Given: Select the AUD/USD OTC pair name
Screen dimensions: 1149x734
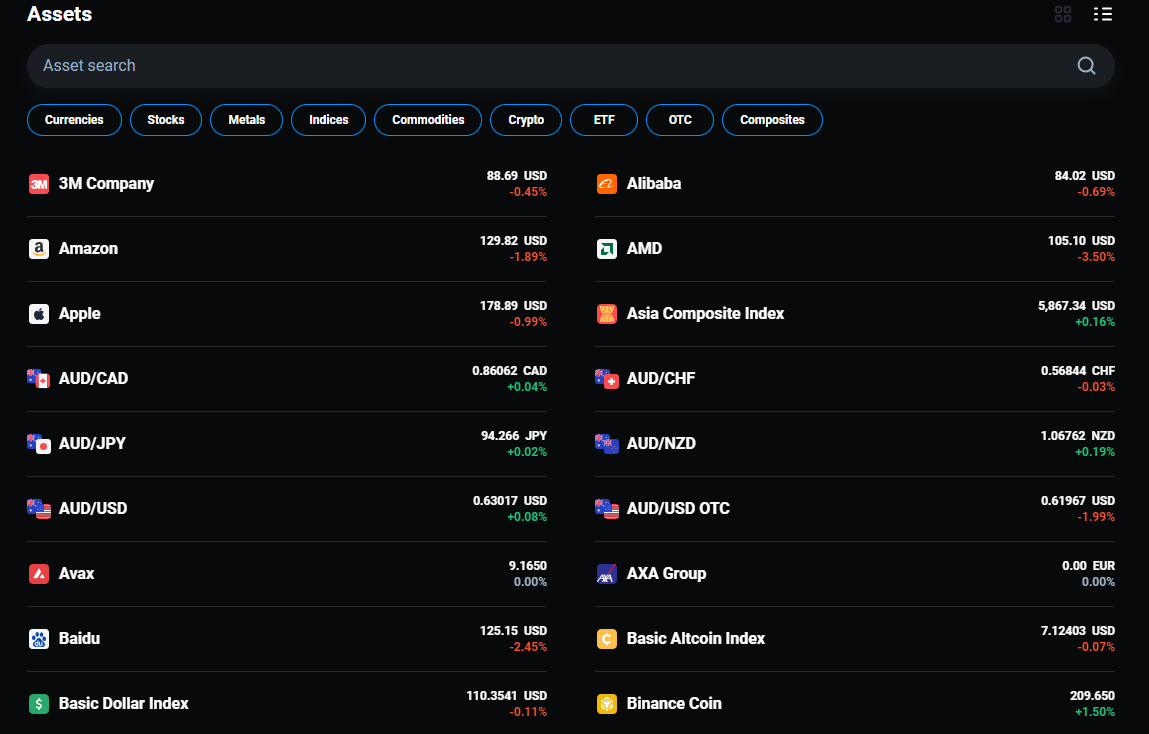Looking at the screenshot, I should (x=678, y=509).
